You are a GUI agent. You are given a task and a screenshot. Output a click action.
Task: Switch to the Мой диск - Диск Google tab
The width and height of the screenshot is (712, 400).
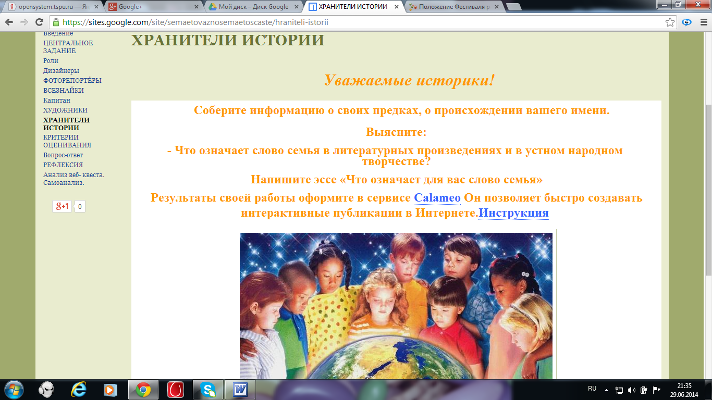click(253, 6)
